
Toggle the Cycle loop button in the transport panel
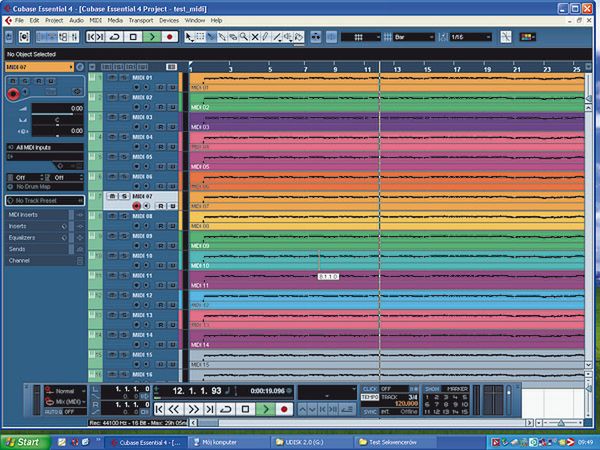226,409
